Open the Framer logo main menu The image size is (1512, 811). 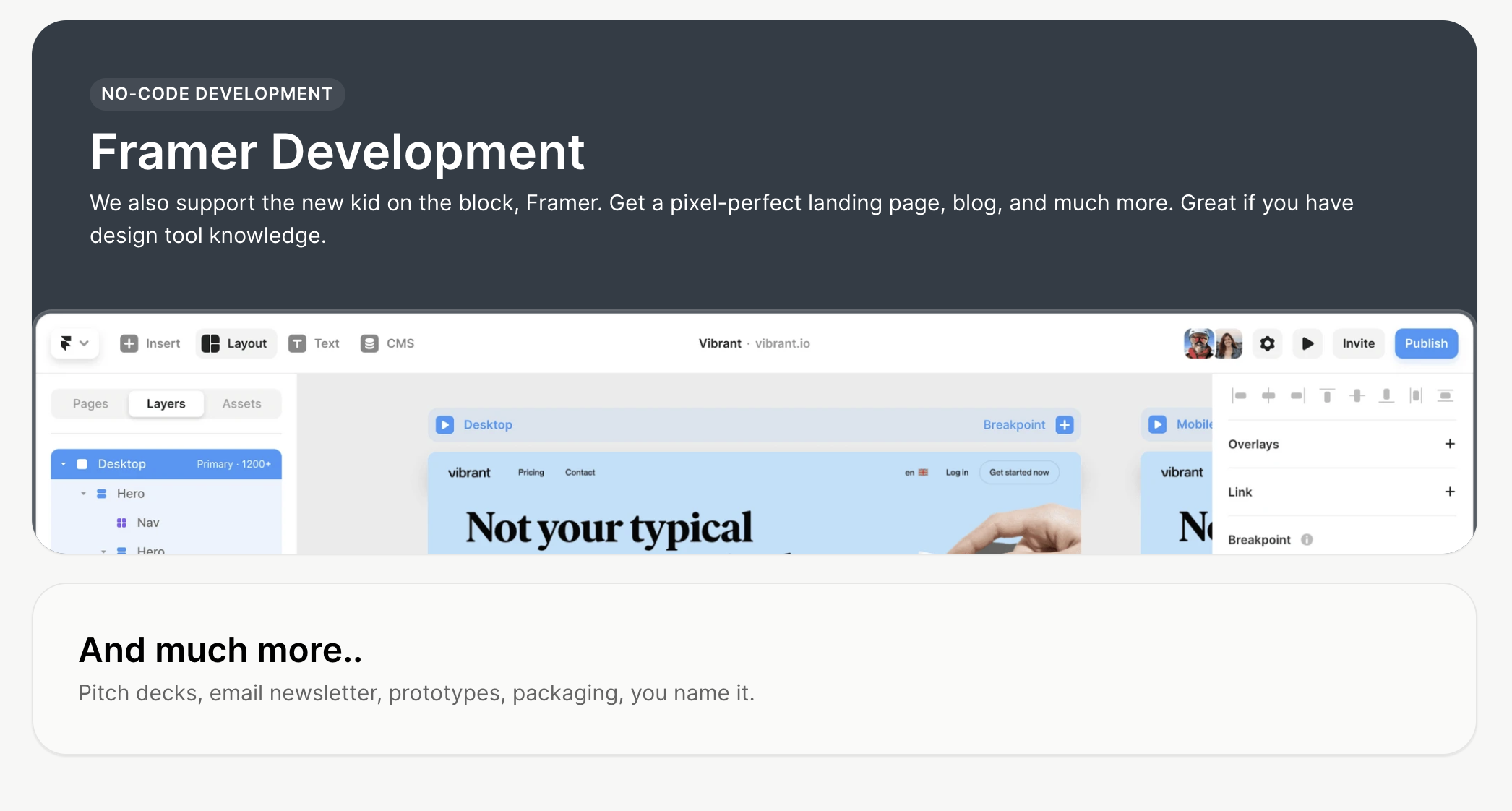tap(74, 343)
